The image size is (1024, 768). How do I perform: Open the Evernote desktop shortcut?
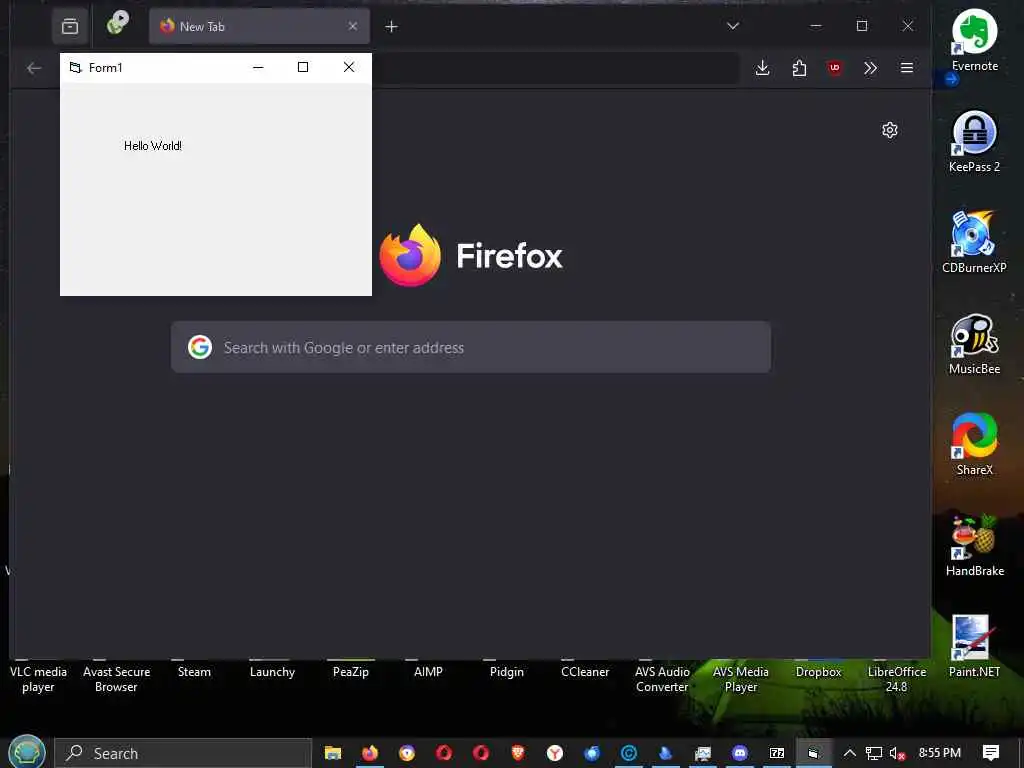[974, 39]
